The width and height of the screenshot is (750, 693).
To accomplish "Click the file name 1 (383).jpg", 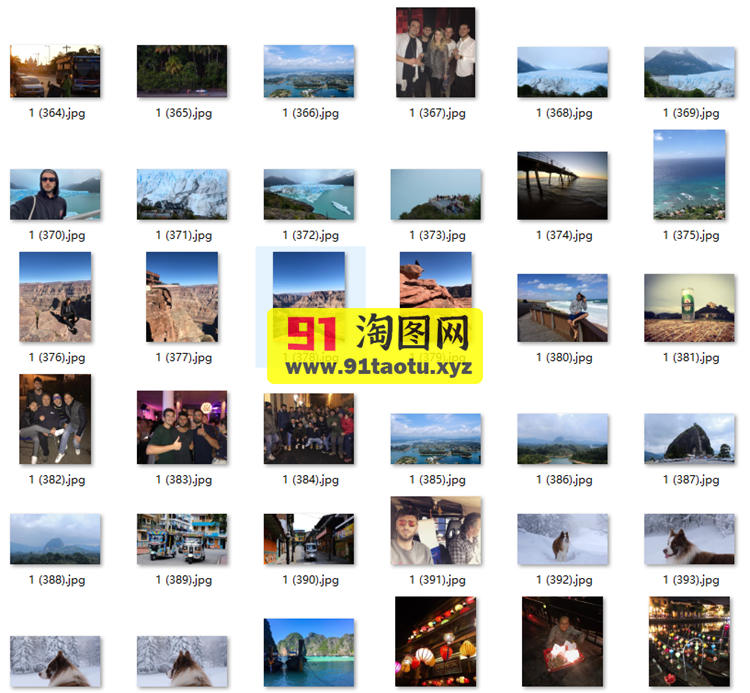I will coord(184,480).
